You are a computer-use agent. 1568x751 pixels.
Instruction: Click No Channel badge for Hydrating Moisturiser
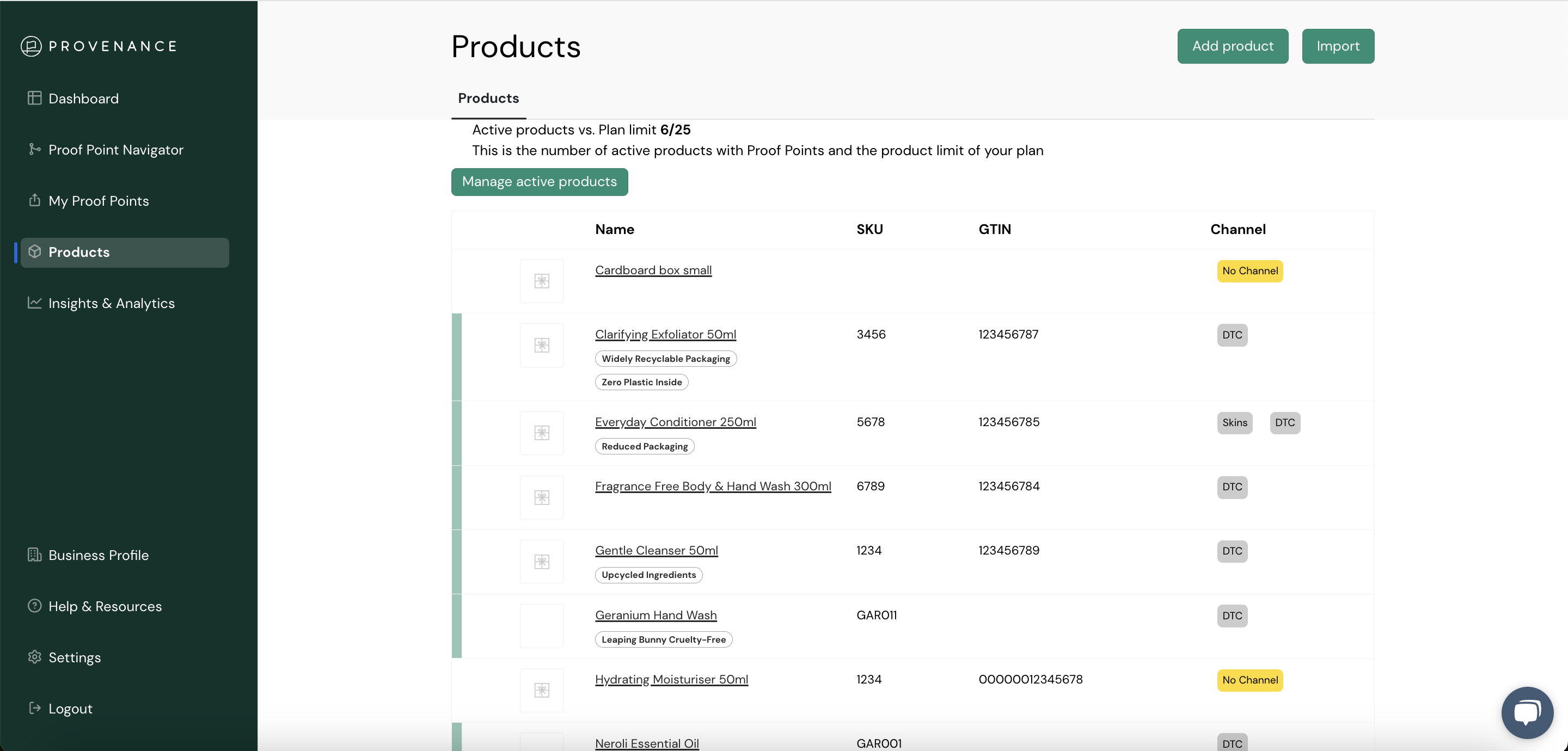tap(1249, 680)
